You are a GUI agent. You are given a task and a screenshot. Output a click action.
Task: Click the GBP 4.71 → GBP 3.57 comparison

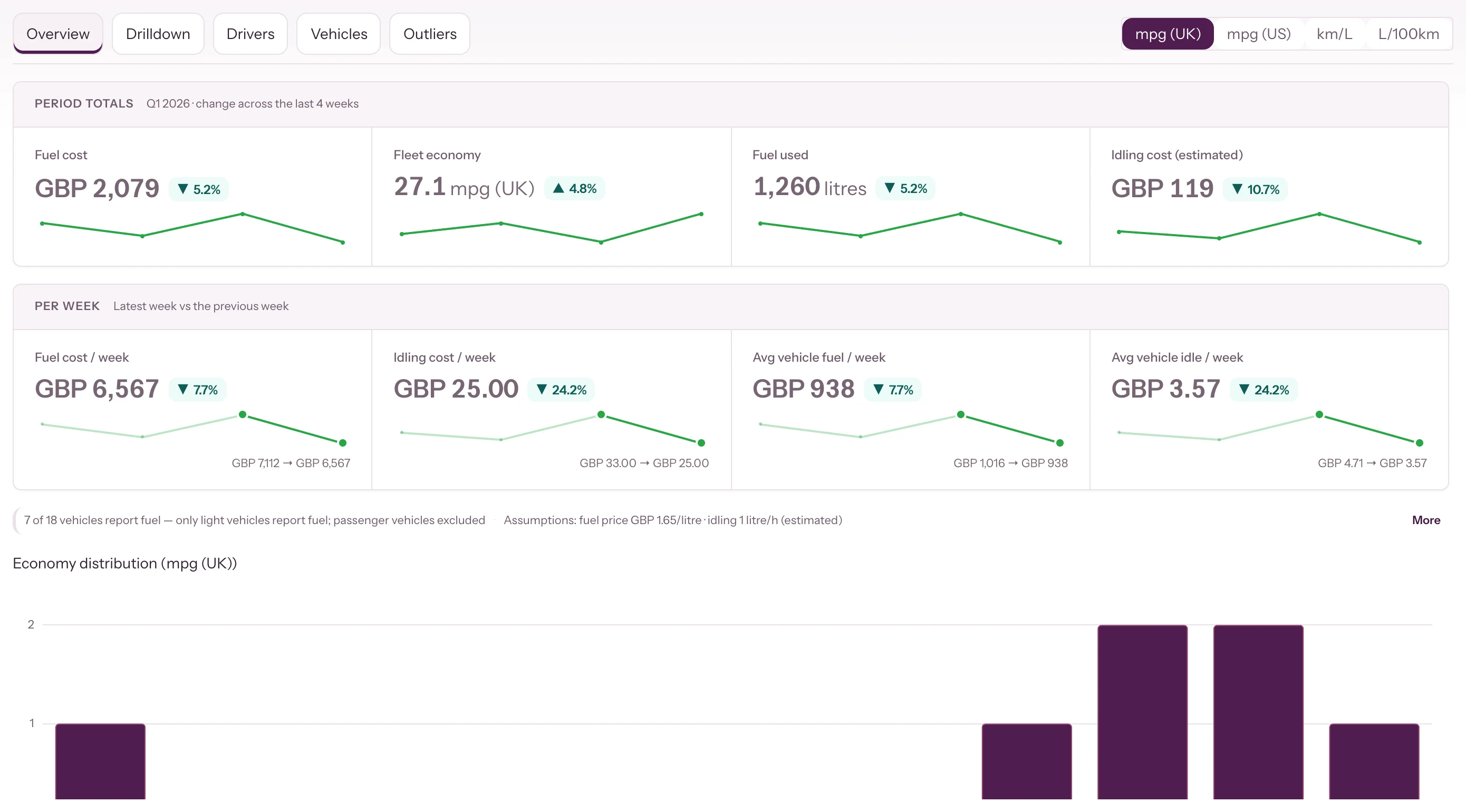1372,463
